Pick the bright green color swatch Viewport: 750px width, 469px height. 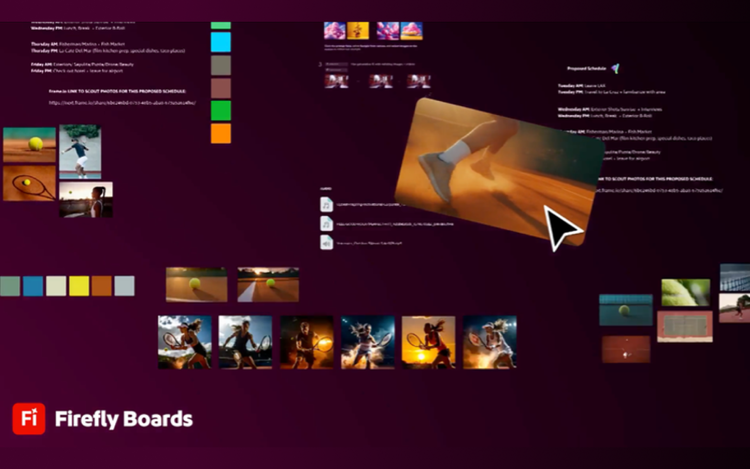(x=221, y=110)
